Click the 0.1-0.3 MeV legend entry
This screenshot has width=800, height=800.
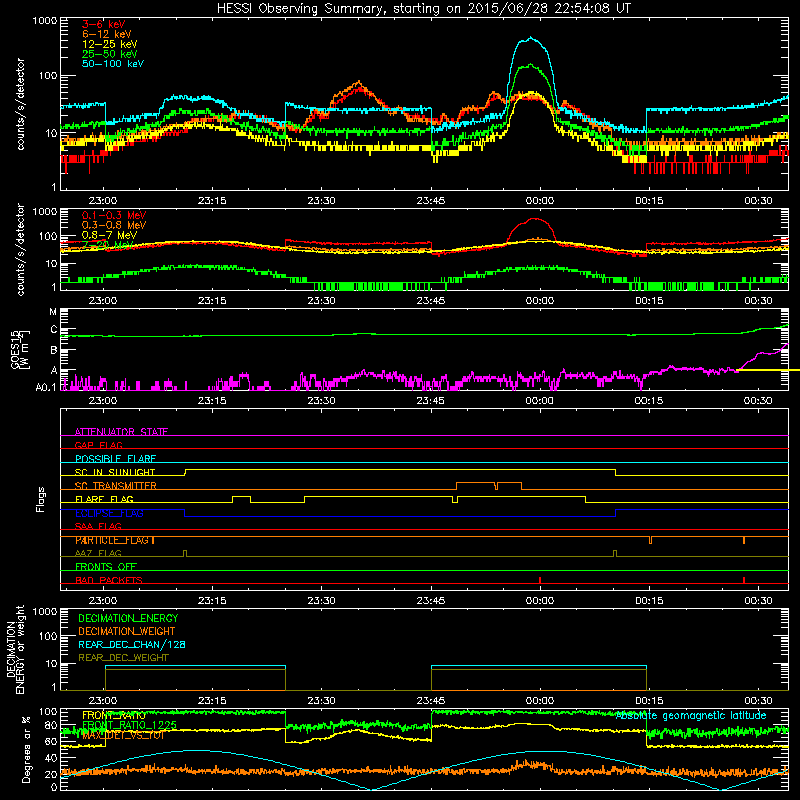coord(113,215)
